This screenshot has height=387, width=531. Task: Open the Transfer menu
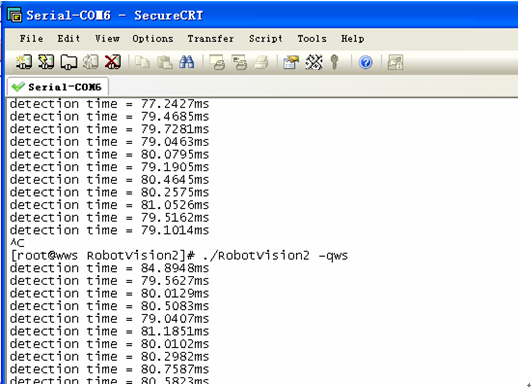[x=211, y=39]
